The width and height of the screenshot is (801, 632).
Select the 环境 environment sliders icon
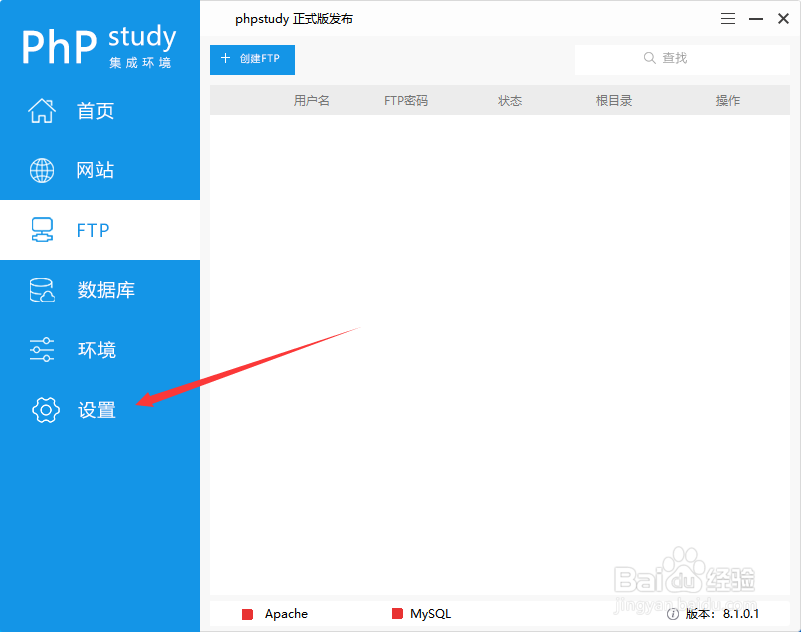[41, 350]
